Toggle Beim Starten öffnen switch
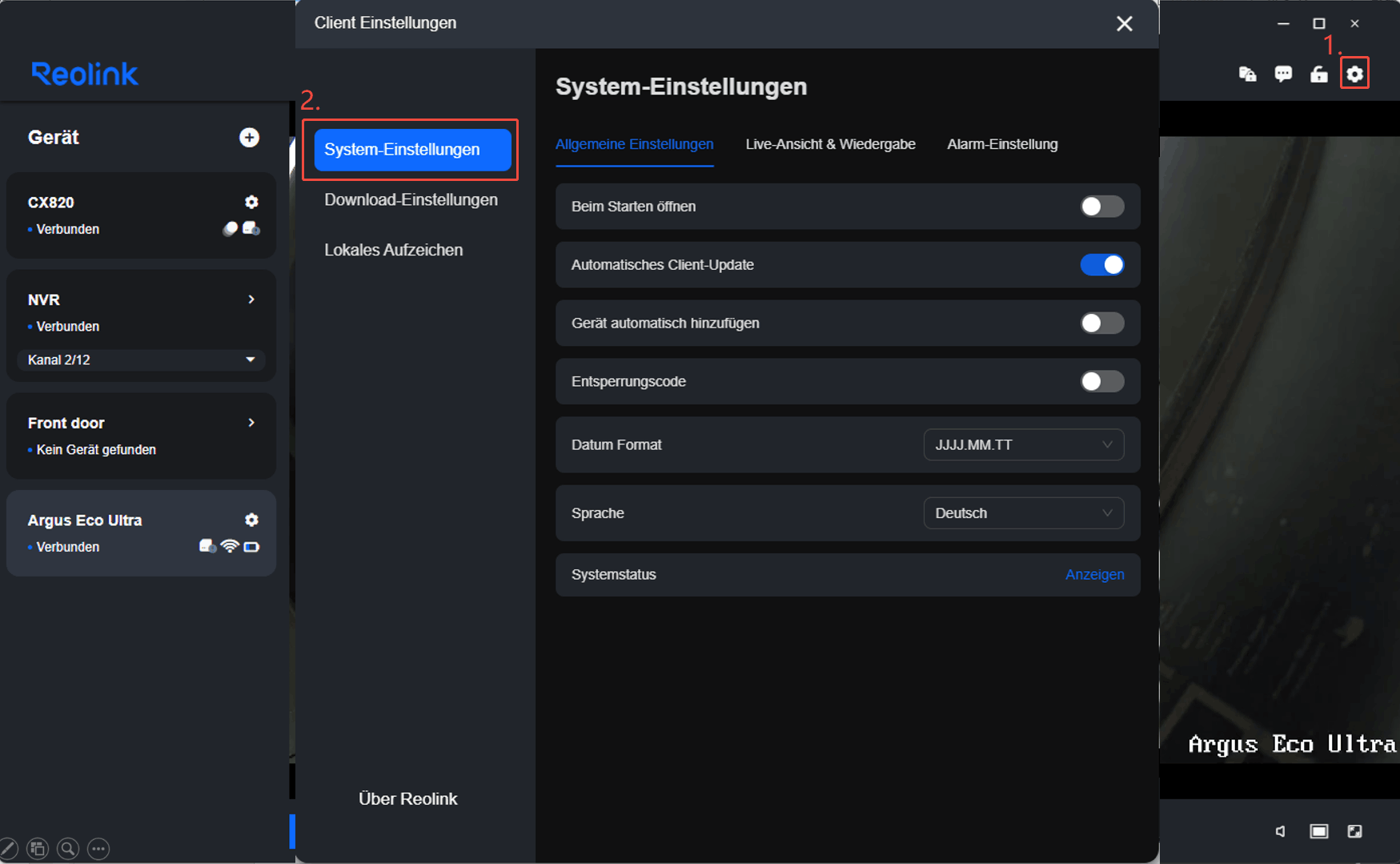This screenshot has width=1400, height=864. [x=1101, y=206]
